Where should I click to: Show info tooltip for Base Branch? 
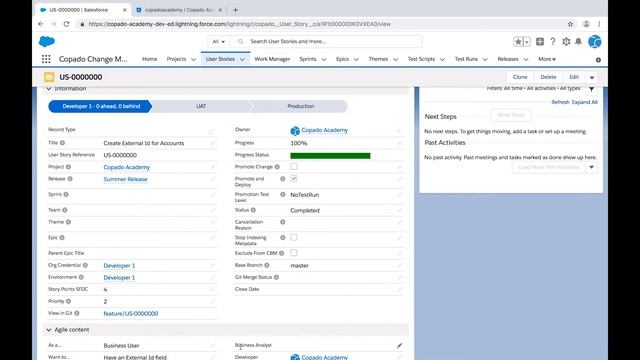267,265
